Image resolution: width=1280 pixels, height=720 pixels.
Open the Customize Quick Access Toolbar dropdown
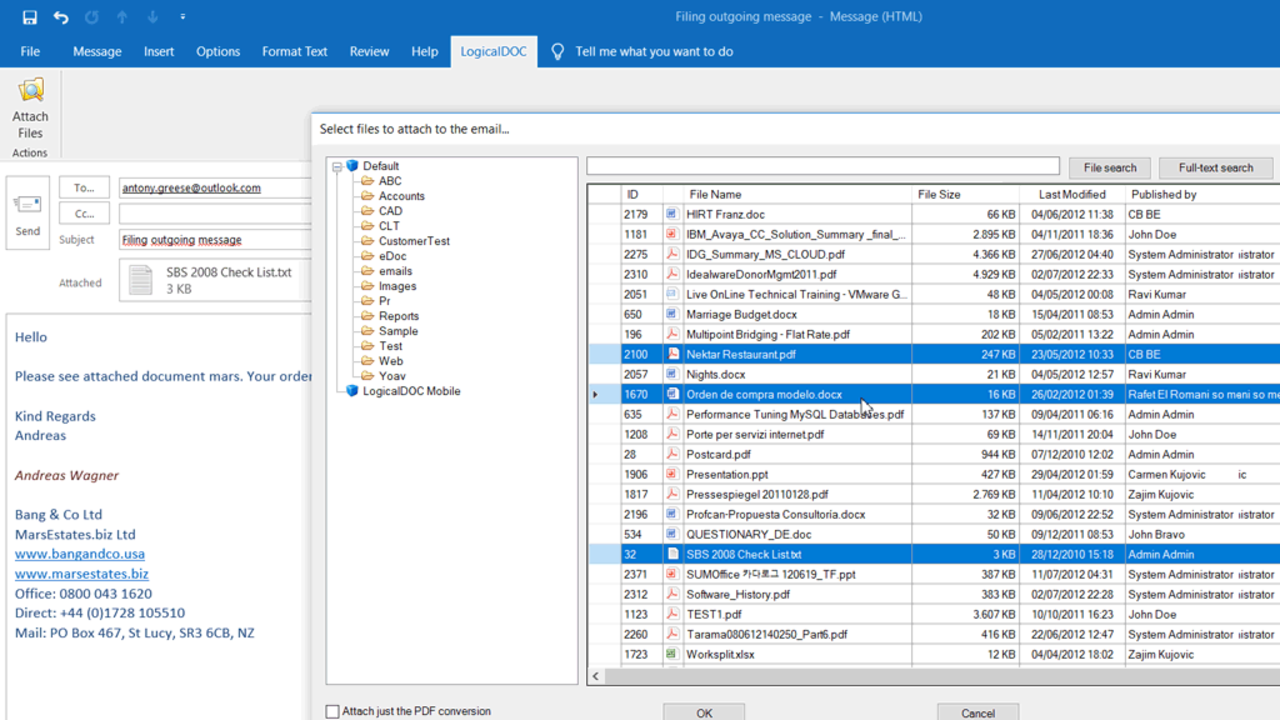point(182,16)
